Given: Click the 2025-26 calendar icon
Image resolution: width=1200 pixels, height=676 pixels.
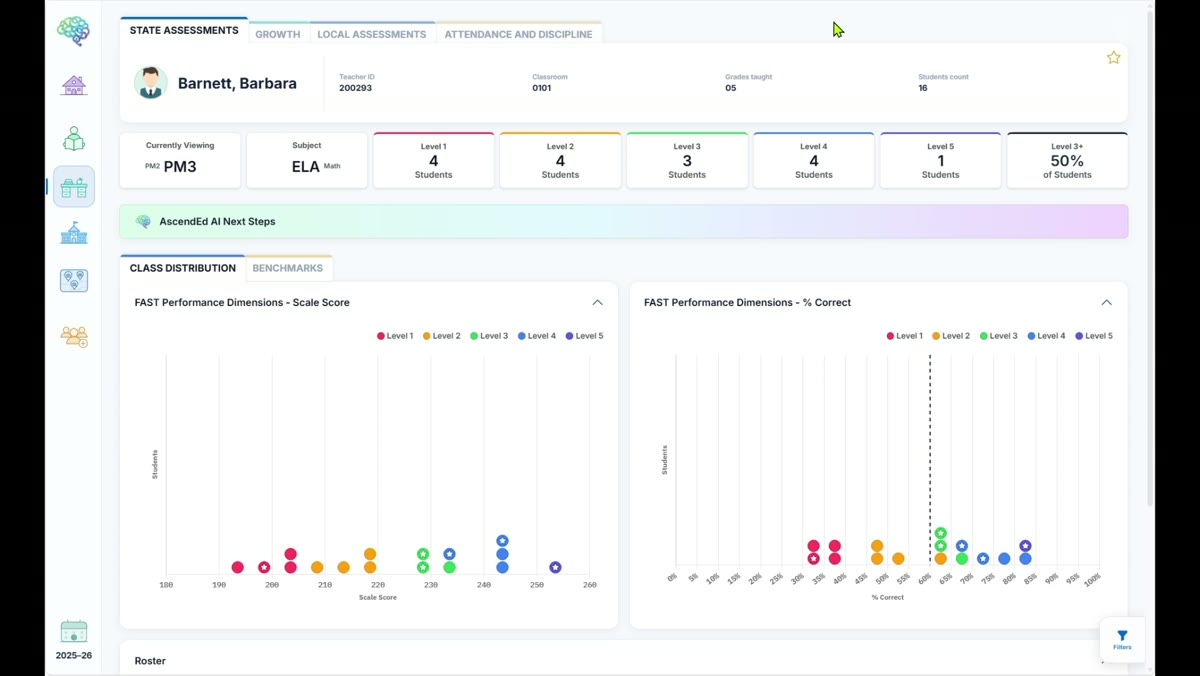Looking at the screenshot, I should (x=74, y=631).
